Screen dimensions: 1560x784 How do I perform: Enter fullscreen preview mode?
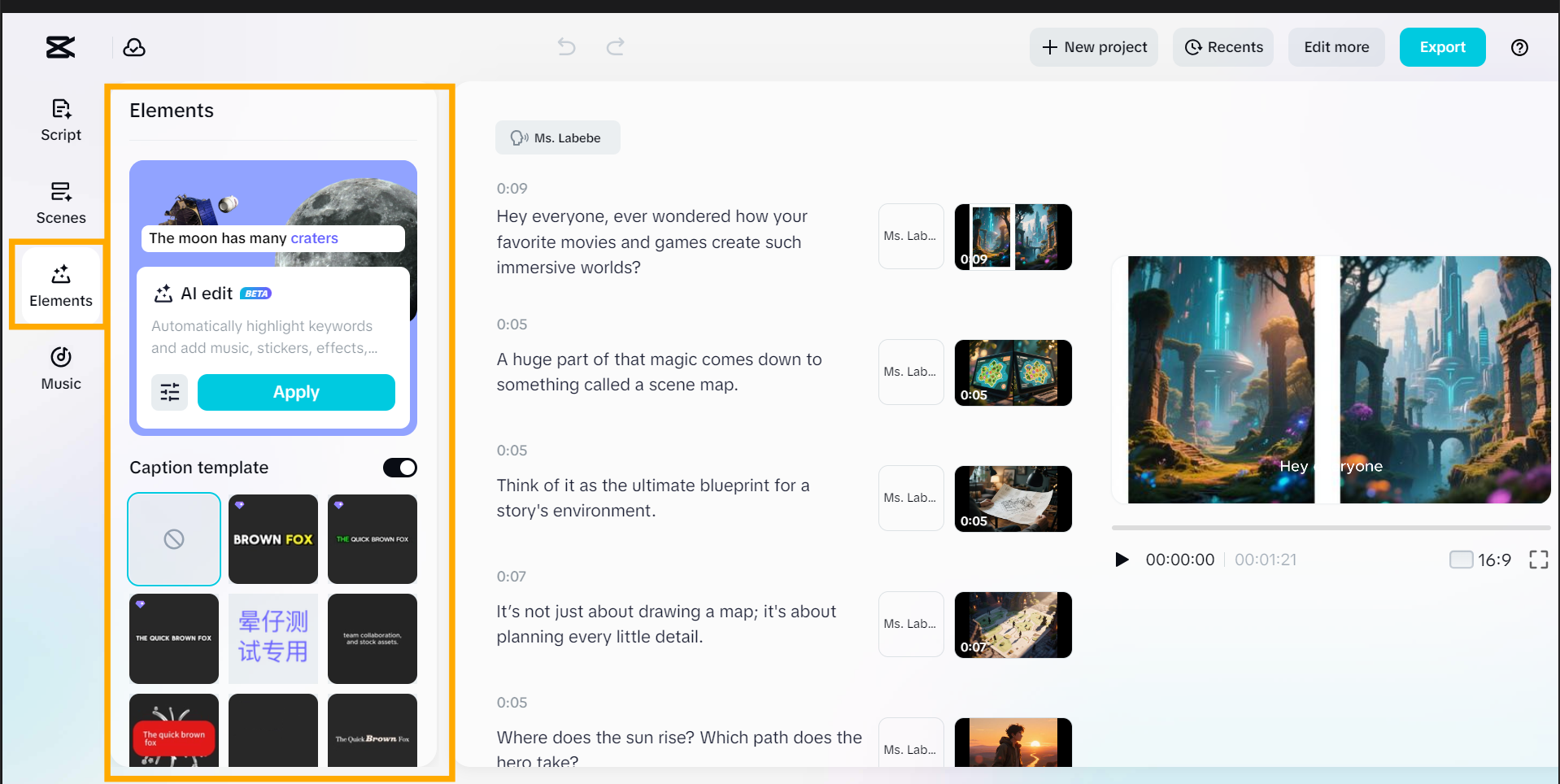click(1538, 560)
